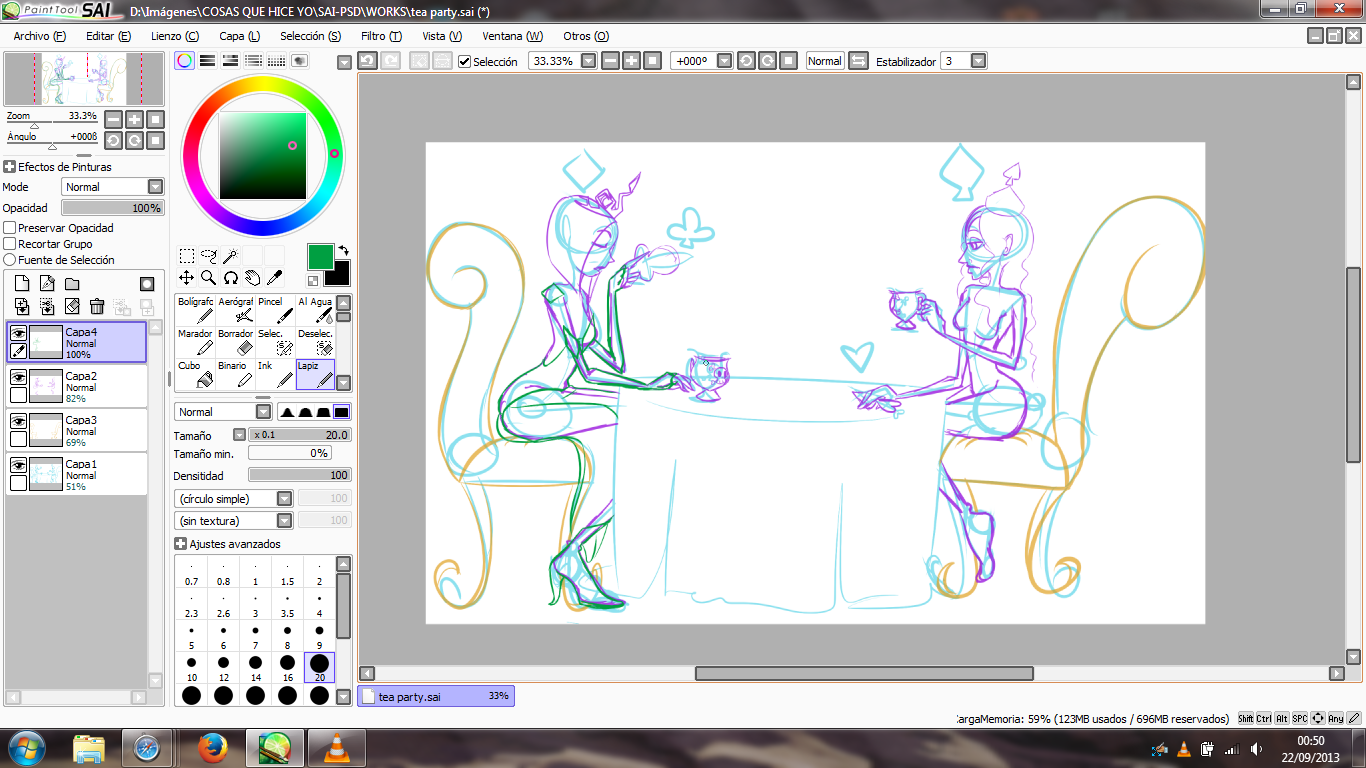Hide the Capa4 layer

click(18, 333)
